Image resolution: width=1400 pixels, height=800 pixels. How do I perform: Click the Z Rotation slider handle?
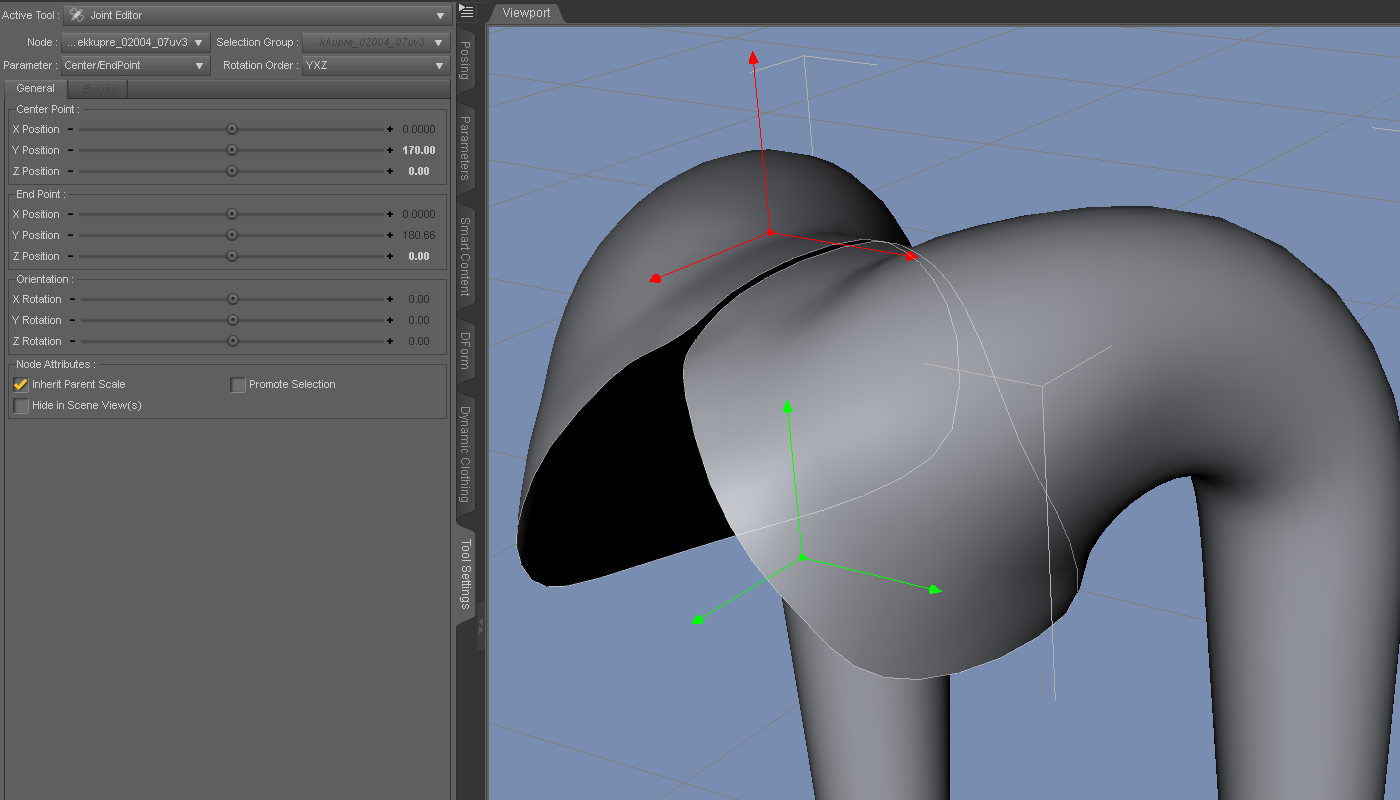pyautogui.click(x=233, y=341)
